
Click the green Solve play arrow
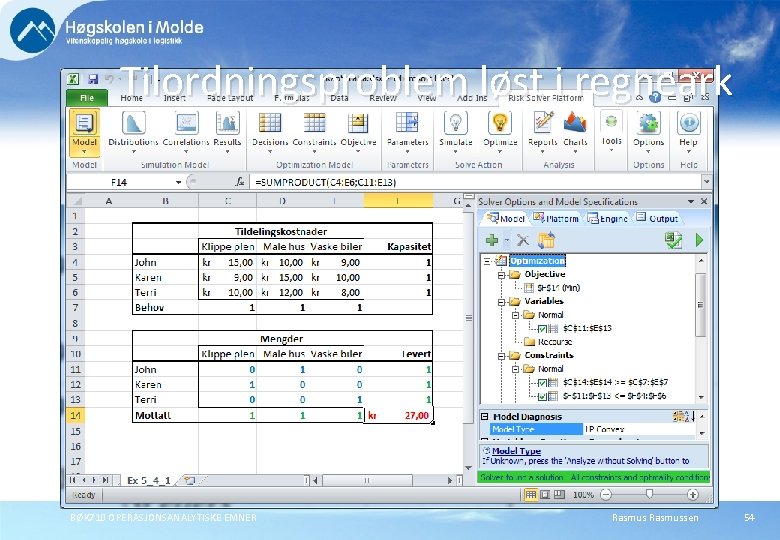coord(699,240)
